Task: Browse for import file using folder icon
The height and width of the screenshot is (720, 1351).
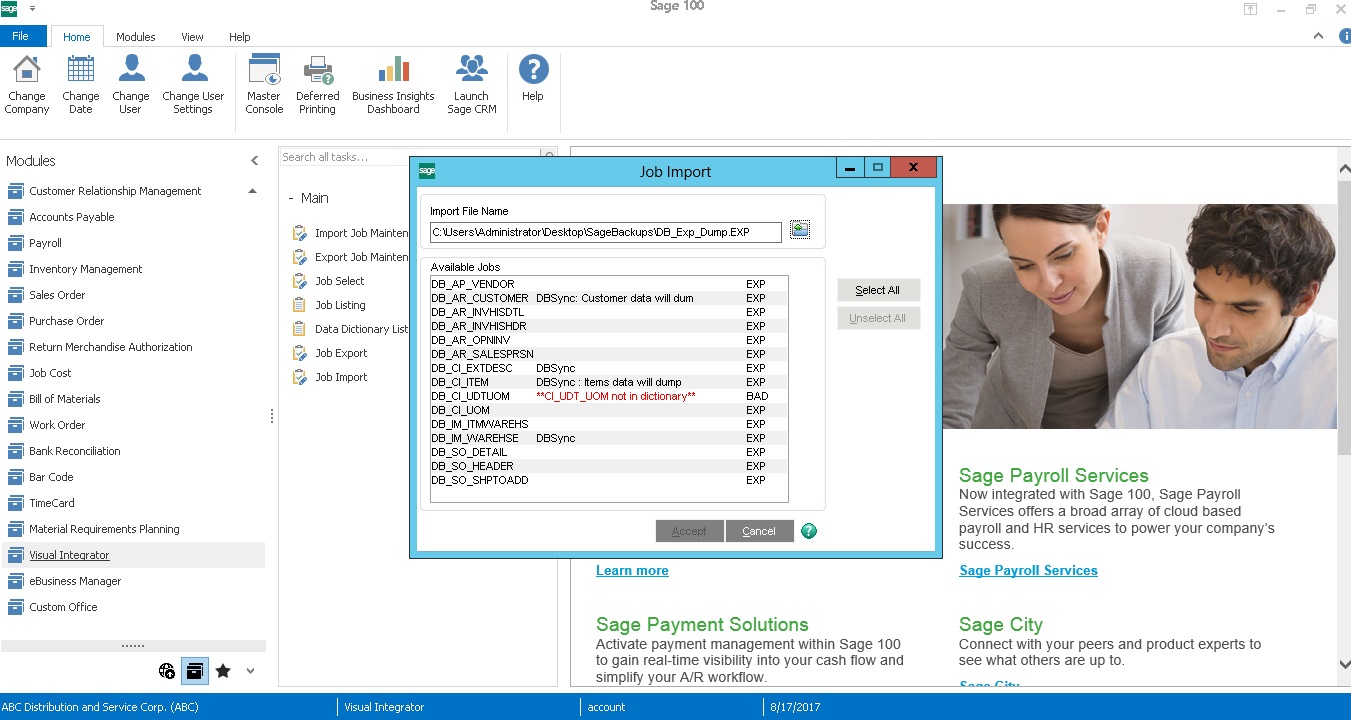Action: [799, 230]
